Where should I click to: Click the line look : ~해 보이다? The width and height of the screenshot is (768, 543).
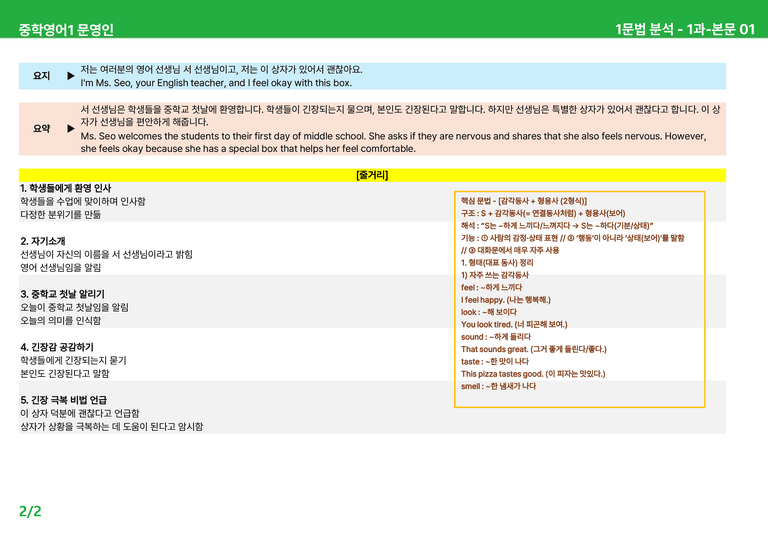click(x=488, y=312)
